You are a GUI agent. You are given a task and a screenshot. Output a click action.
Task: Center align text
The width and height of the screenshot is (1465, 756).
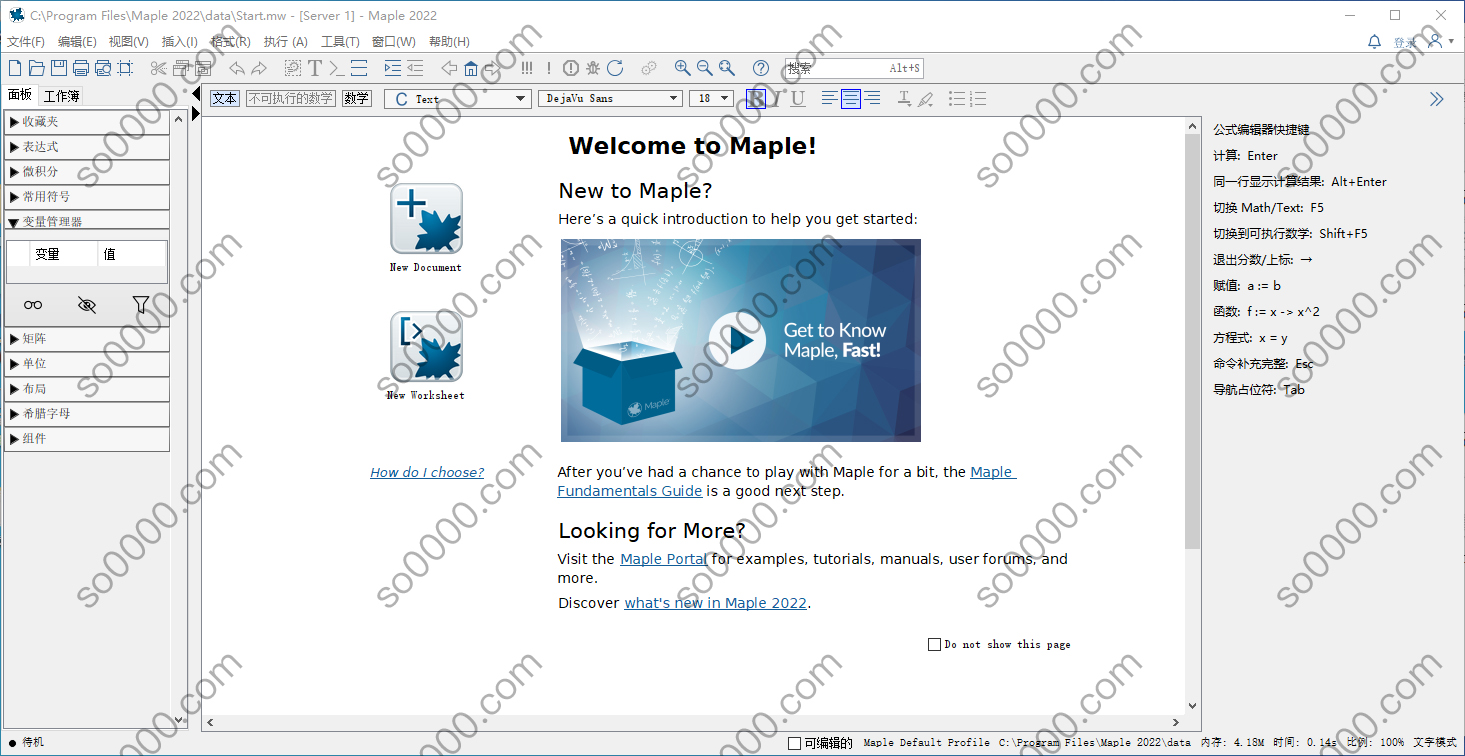(x=851, y=98)
